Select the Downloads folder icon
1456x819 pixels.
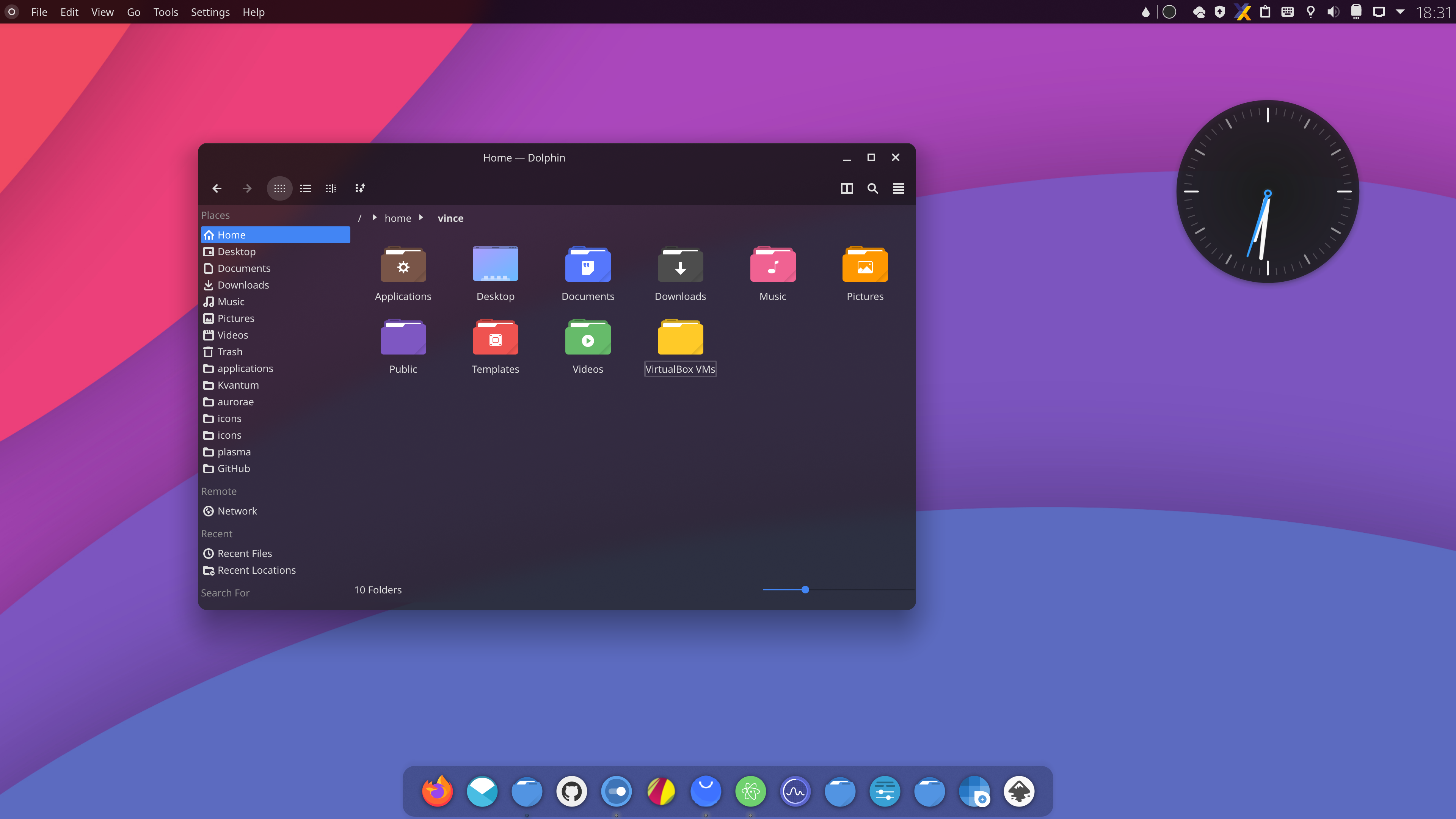pyautogui.click(x=681, y=264)
